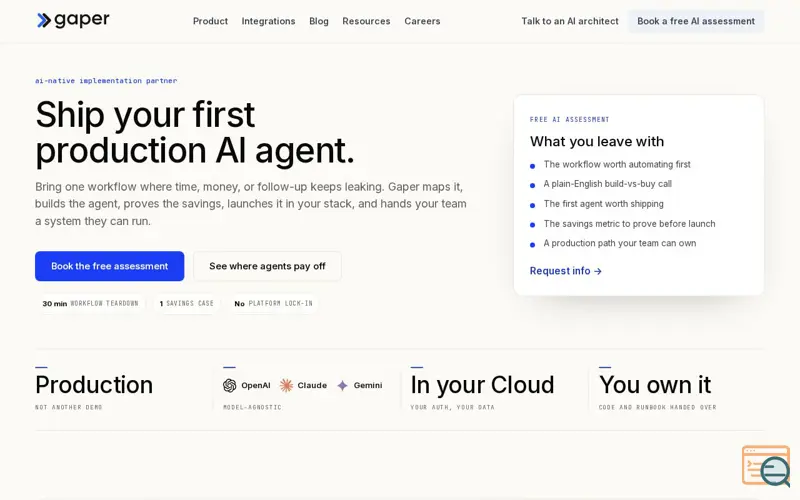The height and width of the screenshot is (500, 800).
Task: Click the Gaper logo
Action: [73, 20]
